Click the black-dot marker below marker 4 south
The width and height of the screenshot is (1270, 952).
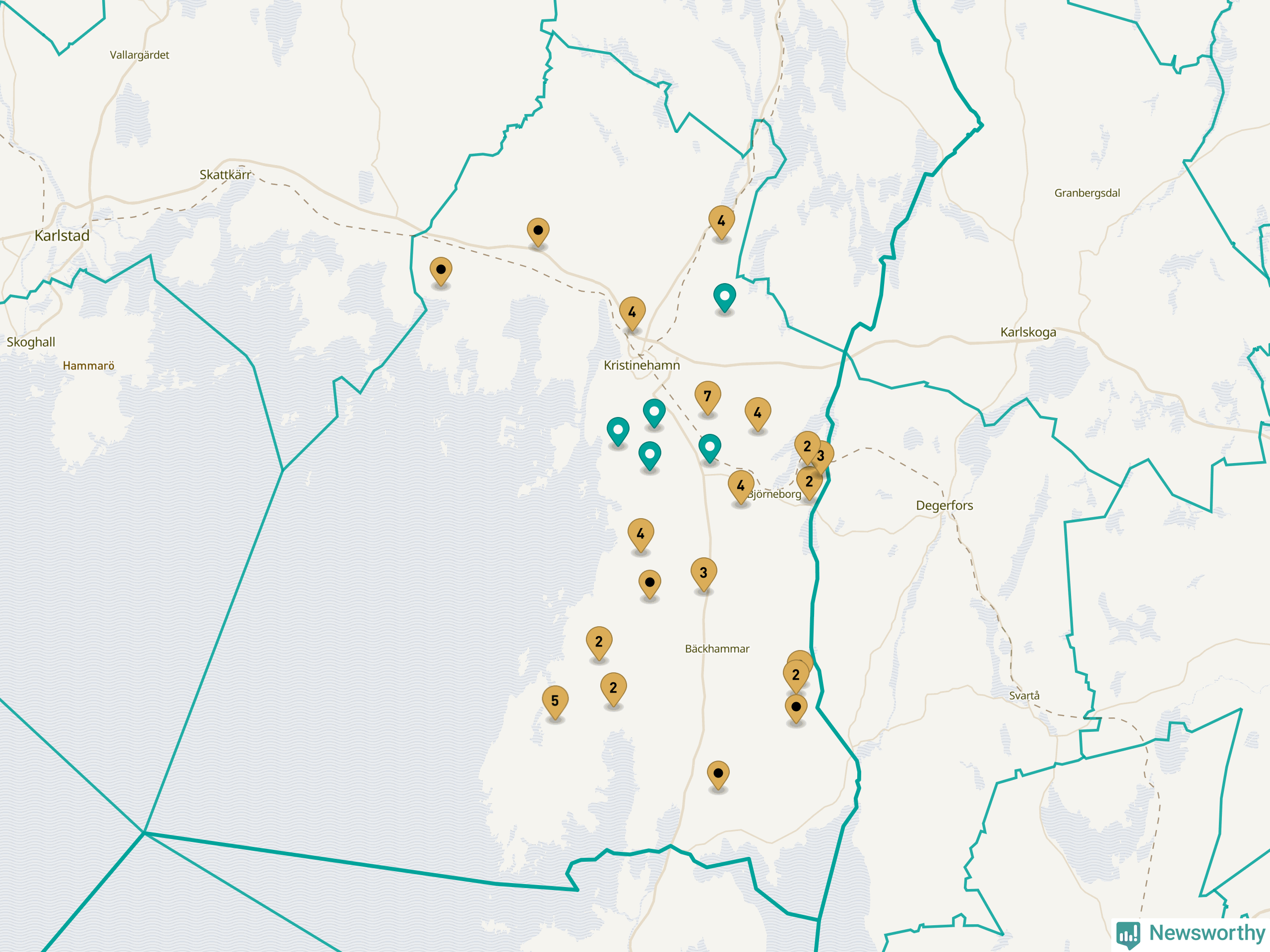649,583
